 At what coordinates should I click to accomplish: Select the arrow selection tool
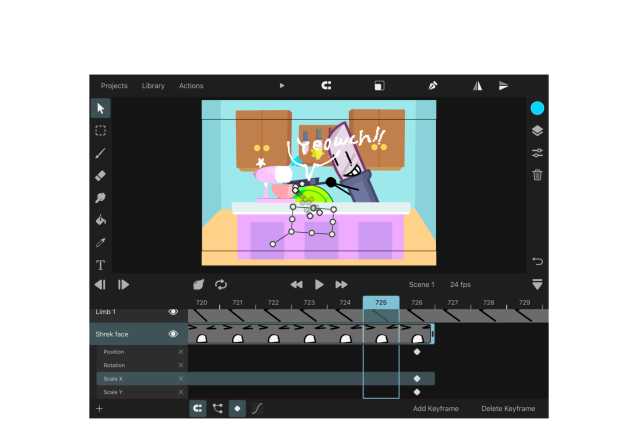[x=101, y=108]
